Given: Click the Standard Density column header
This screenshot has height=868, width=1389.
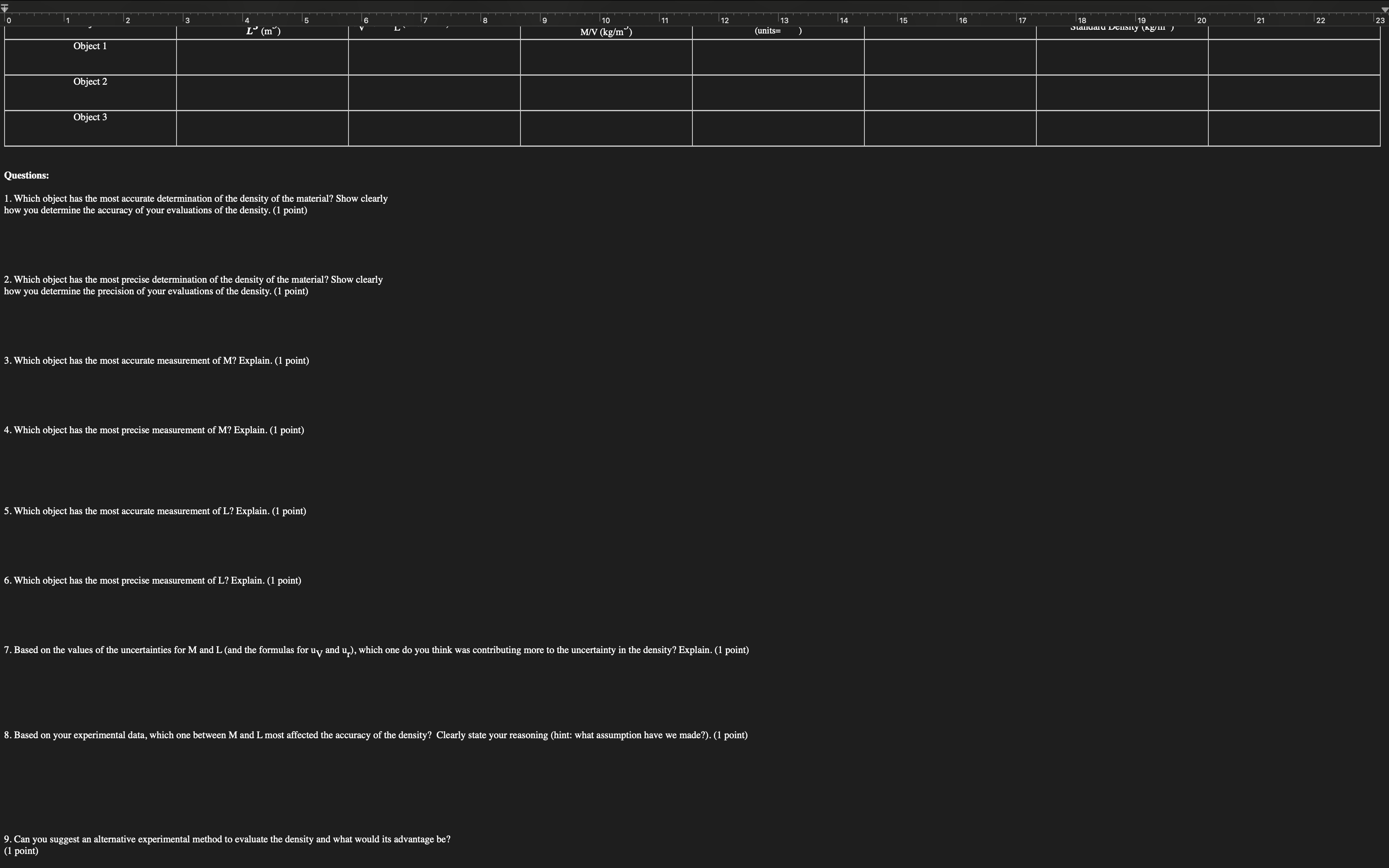Looking at the screenshot, I should [x=1120, y=28].
